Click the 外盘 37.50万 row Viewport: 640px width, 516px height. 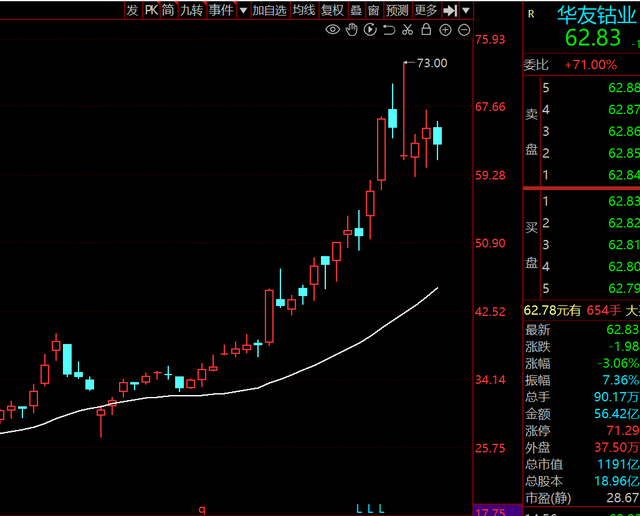coord(582,447)
